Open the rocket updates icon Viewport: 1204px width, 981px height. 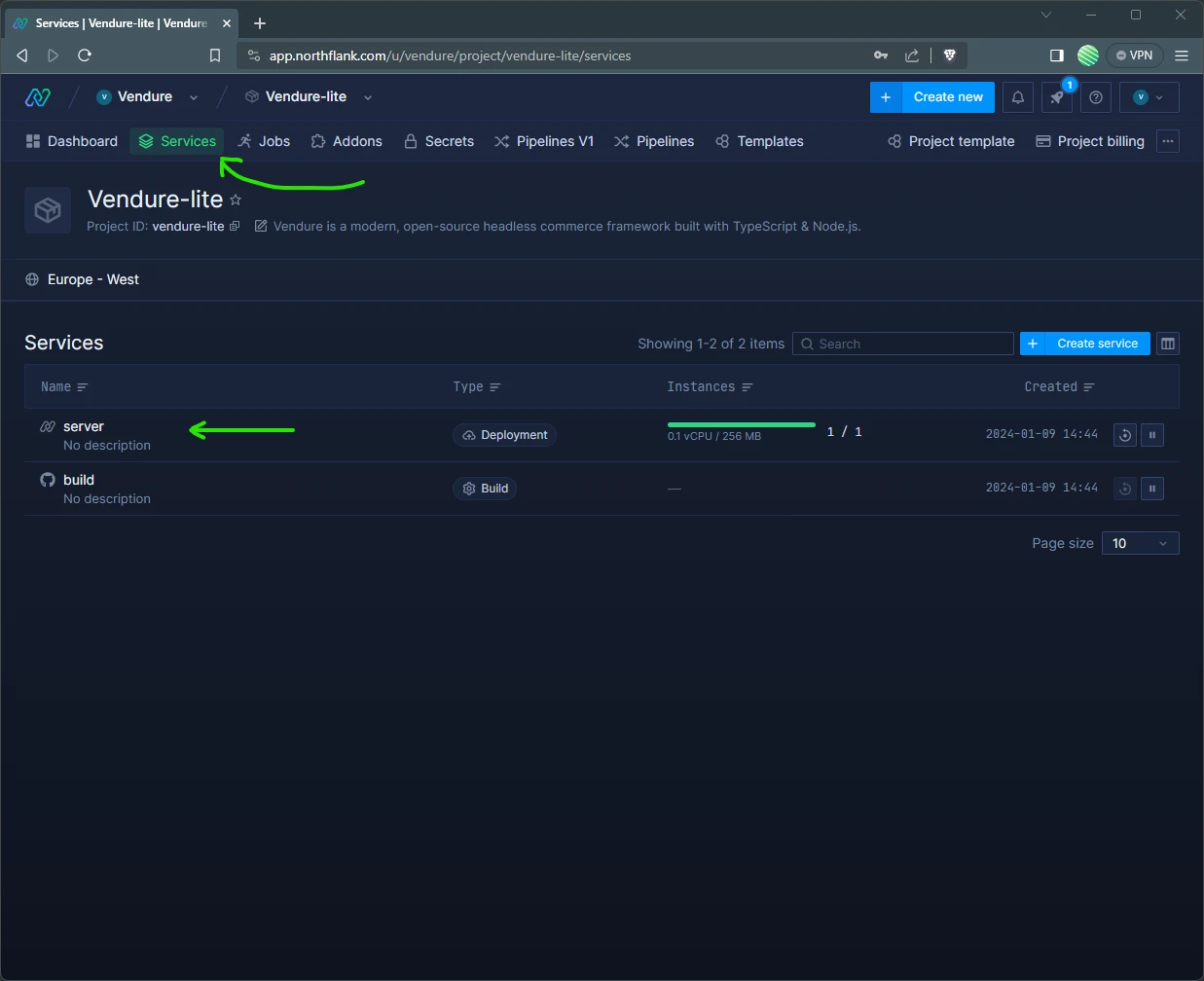tap(1056, 97)
